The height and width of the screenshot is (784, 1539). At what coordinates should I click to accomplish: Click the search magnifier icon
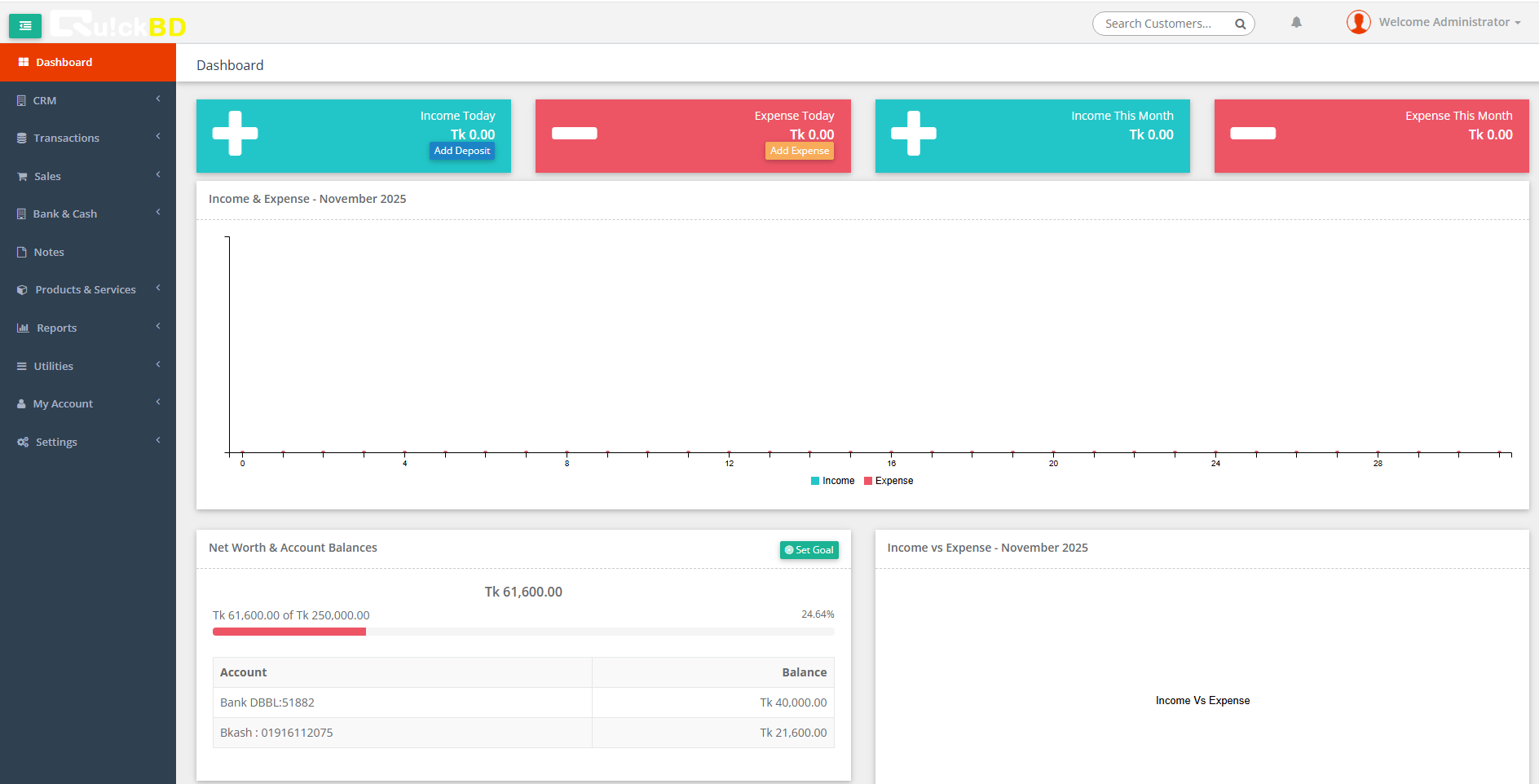[x=1240, y=24]
